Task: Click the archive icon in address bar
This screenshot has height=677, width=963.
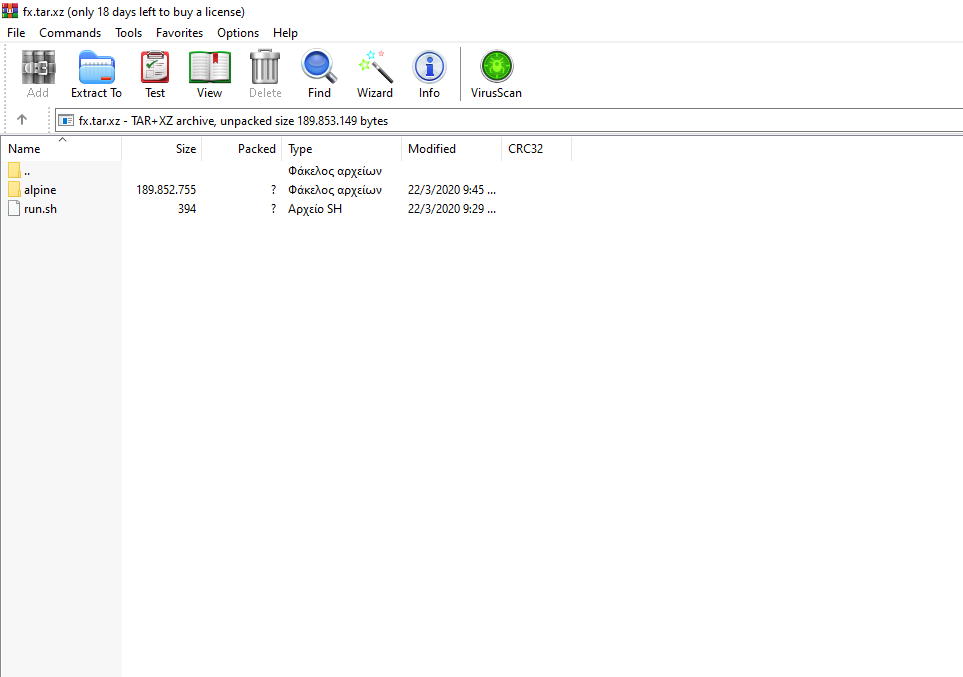Action: click(66, 120)
